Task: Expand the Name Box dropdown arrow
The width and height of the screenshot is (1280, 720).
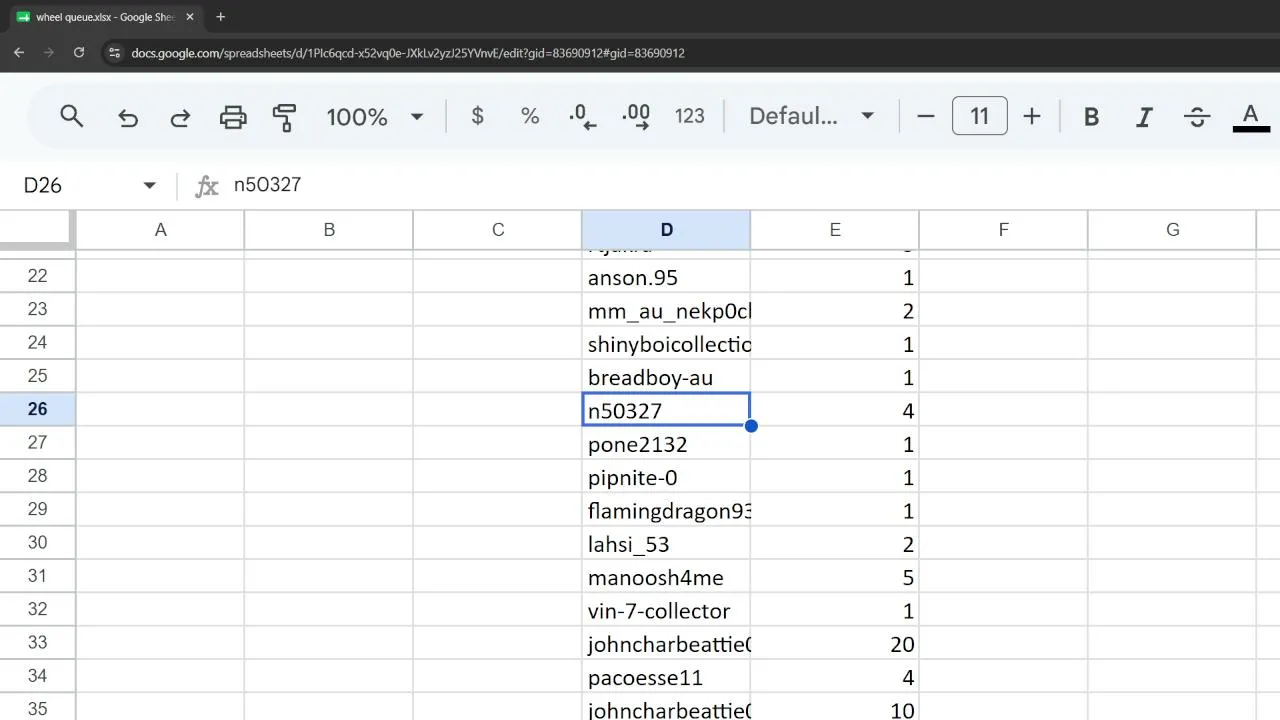Action: (150, 185)
